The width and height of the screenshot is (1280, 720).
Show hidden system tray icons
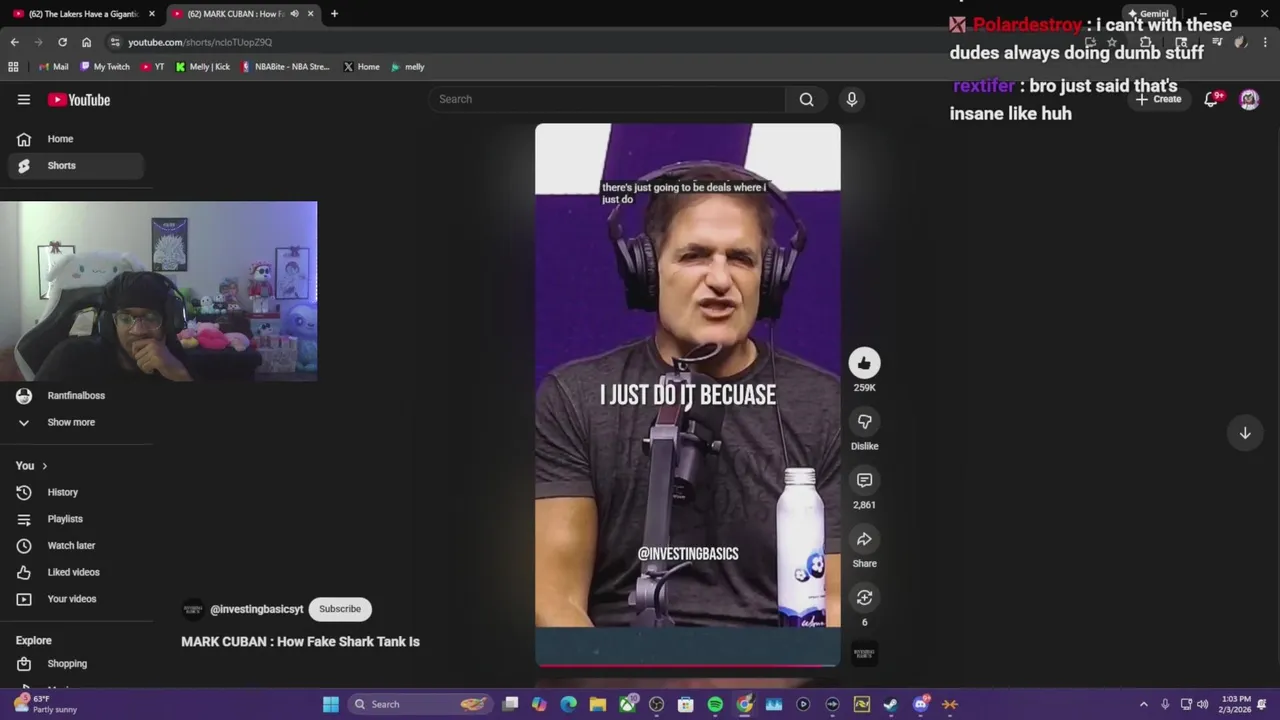point(1144,704)
